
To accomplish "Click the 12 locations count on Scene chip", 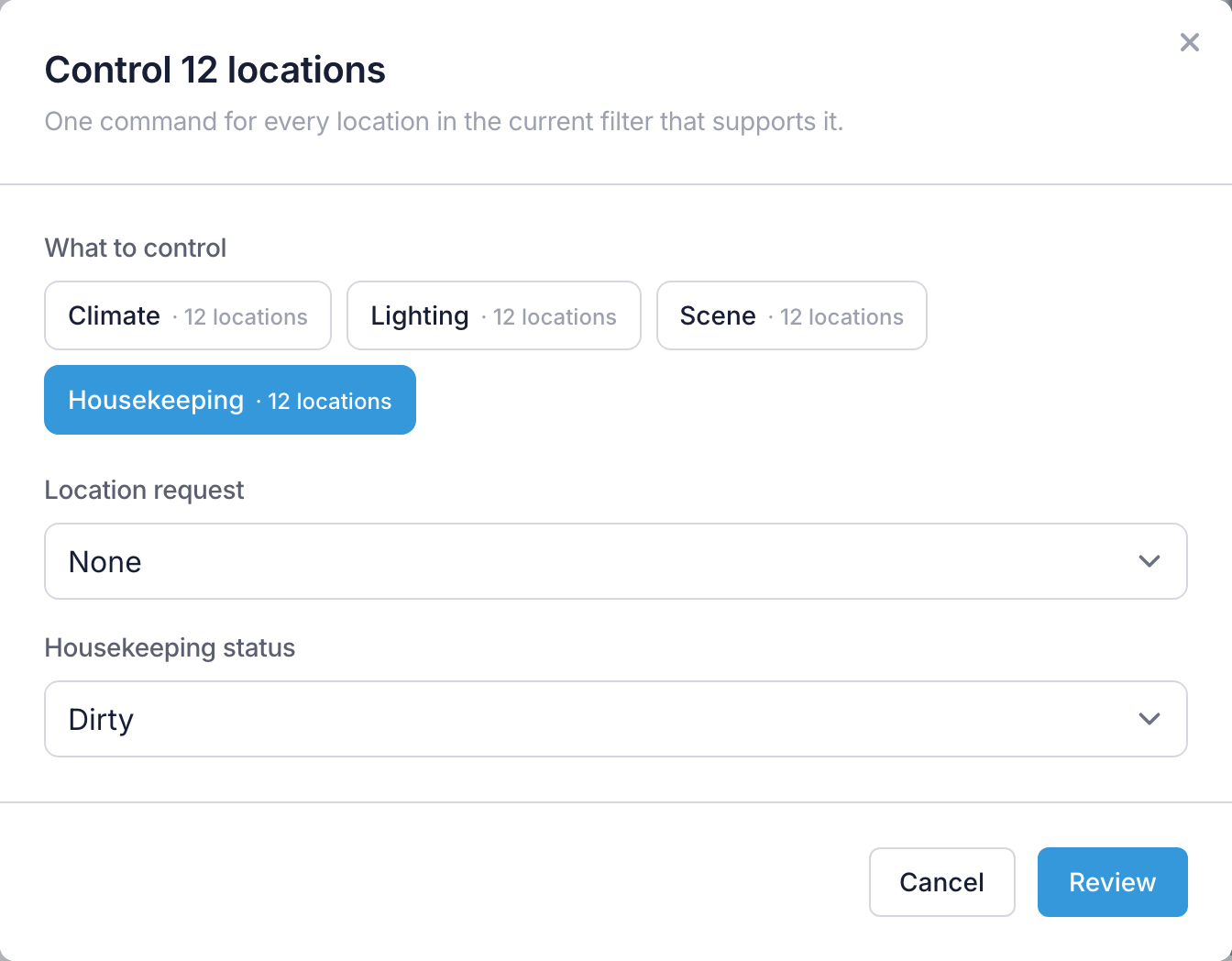I will point(841,317).
